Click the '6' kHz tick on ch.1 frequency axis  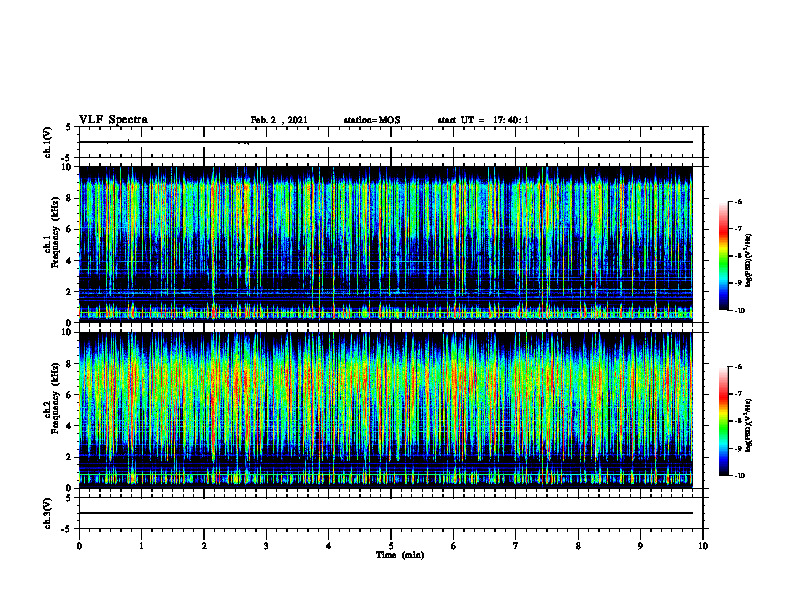tap(70, 229)
